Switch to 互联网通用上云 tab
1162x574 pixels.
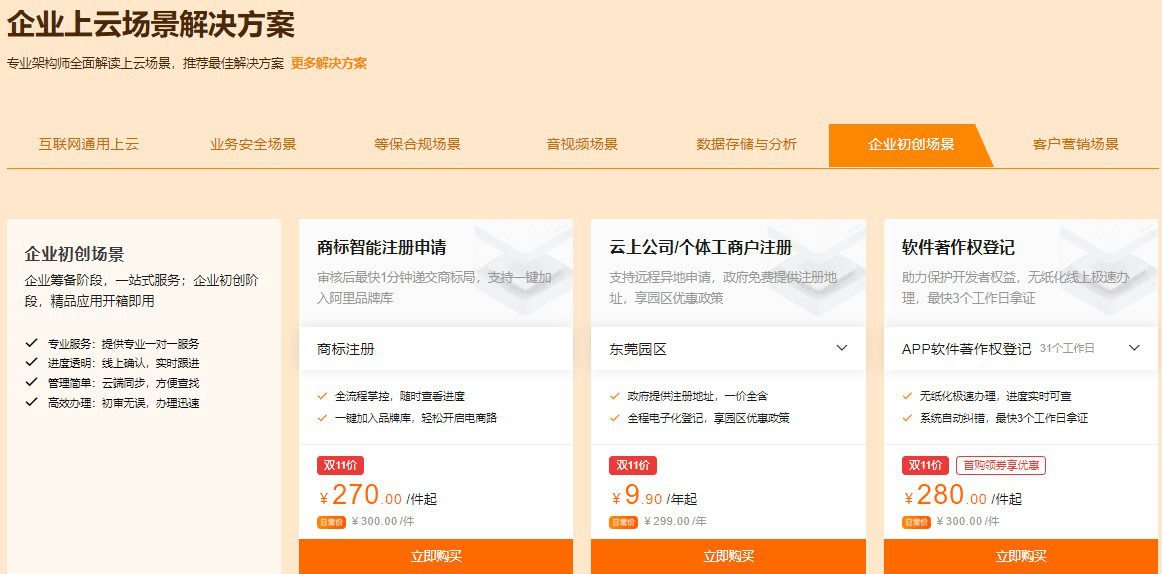click(89, 144)
